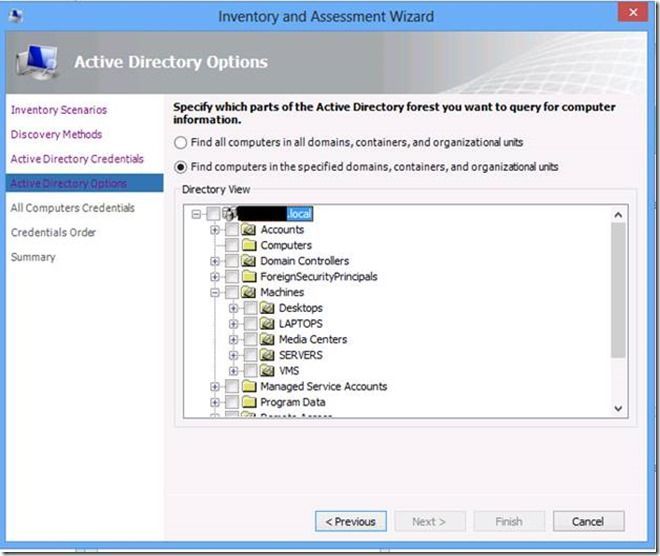Select 'Find all computers in all domains' option
This screenshot has height=556, width=660.
[x=181, y=143]
